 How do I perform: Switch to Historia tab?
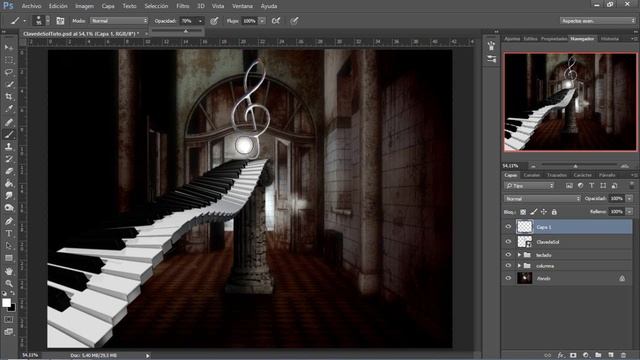tap(610, 39)
